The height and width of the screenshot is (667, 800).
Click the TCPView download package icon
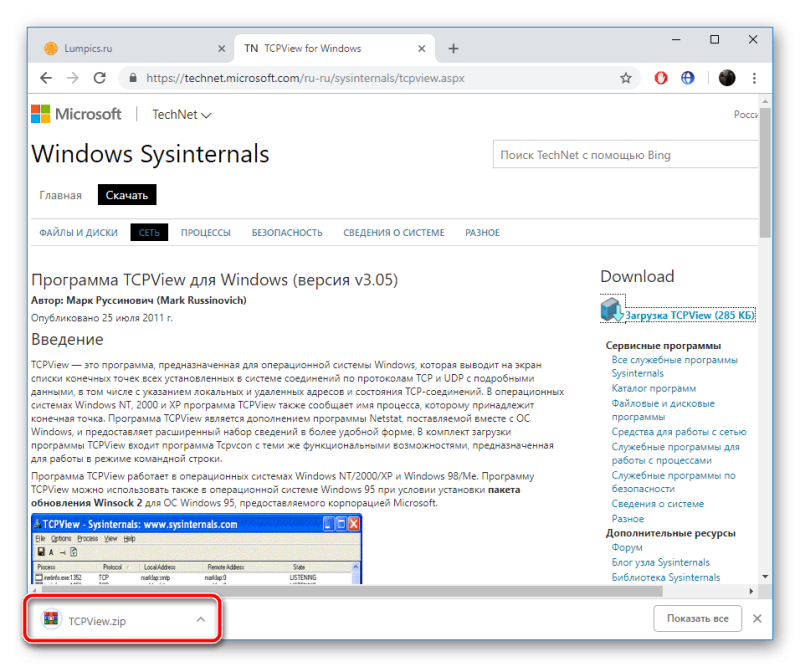click(611, 310)
